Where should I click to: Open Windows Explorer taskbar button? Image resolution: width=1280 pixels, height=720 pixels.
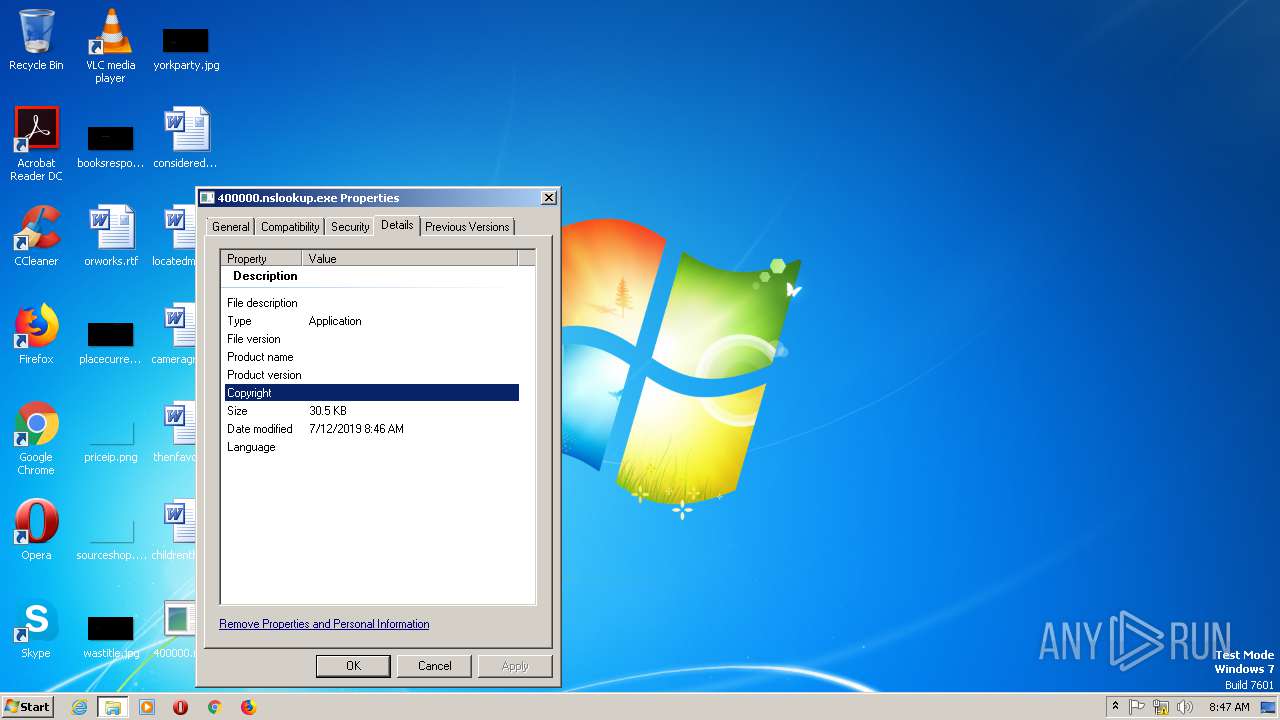coord(113,707)
